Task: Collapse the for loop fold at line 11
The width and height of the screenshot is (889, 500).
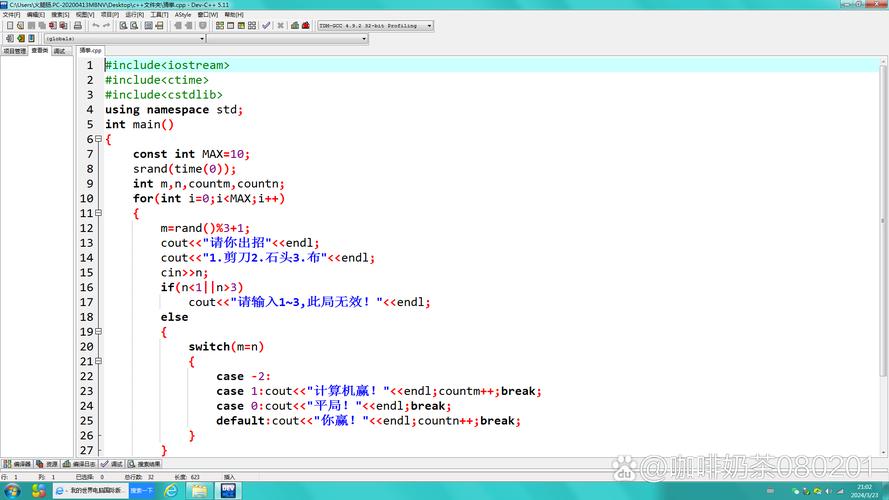Action: [x=98, y=213]
